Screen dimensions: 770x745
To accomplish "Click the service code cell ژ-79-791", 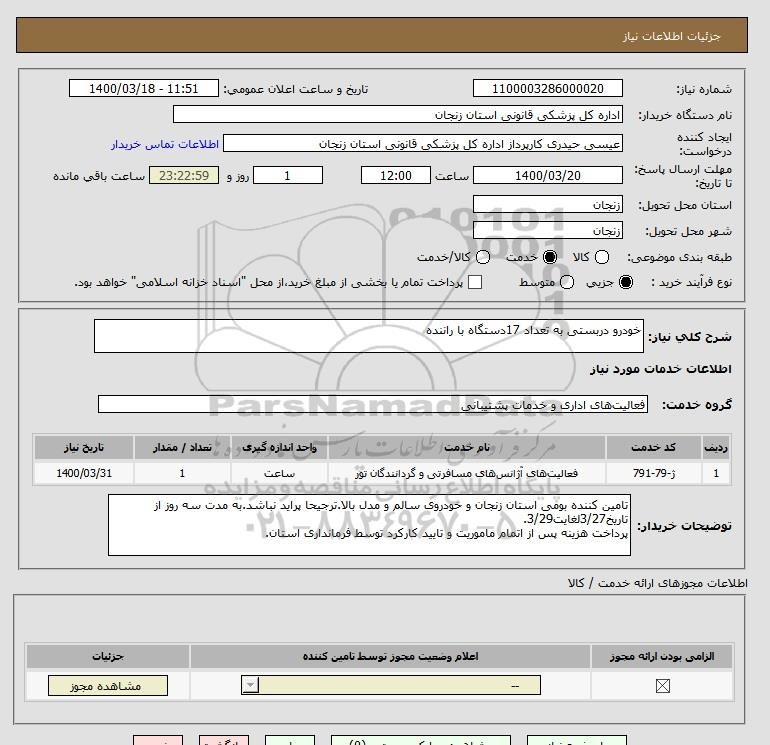I will click(653, 473).
